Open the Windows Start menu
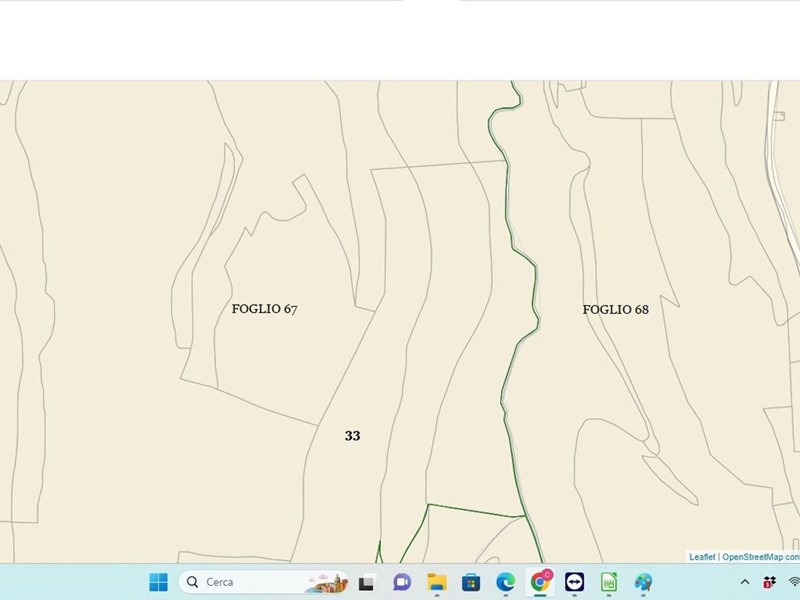 point(158,582)
